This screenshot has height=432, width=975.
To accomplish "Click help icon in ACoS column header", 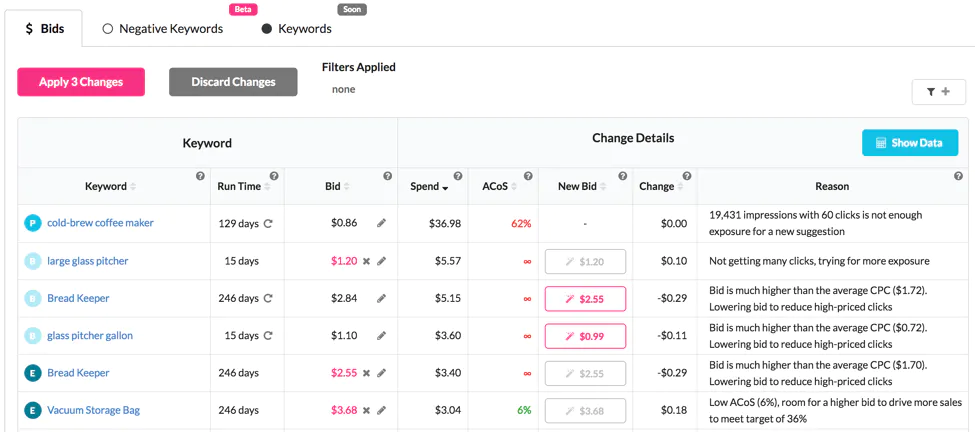I will tap(528, 177).
